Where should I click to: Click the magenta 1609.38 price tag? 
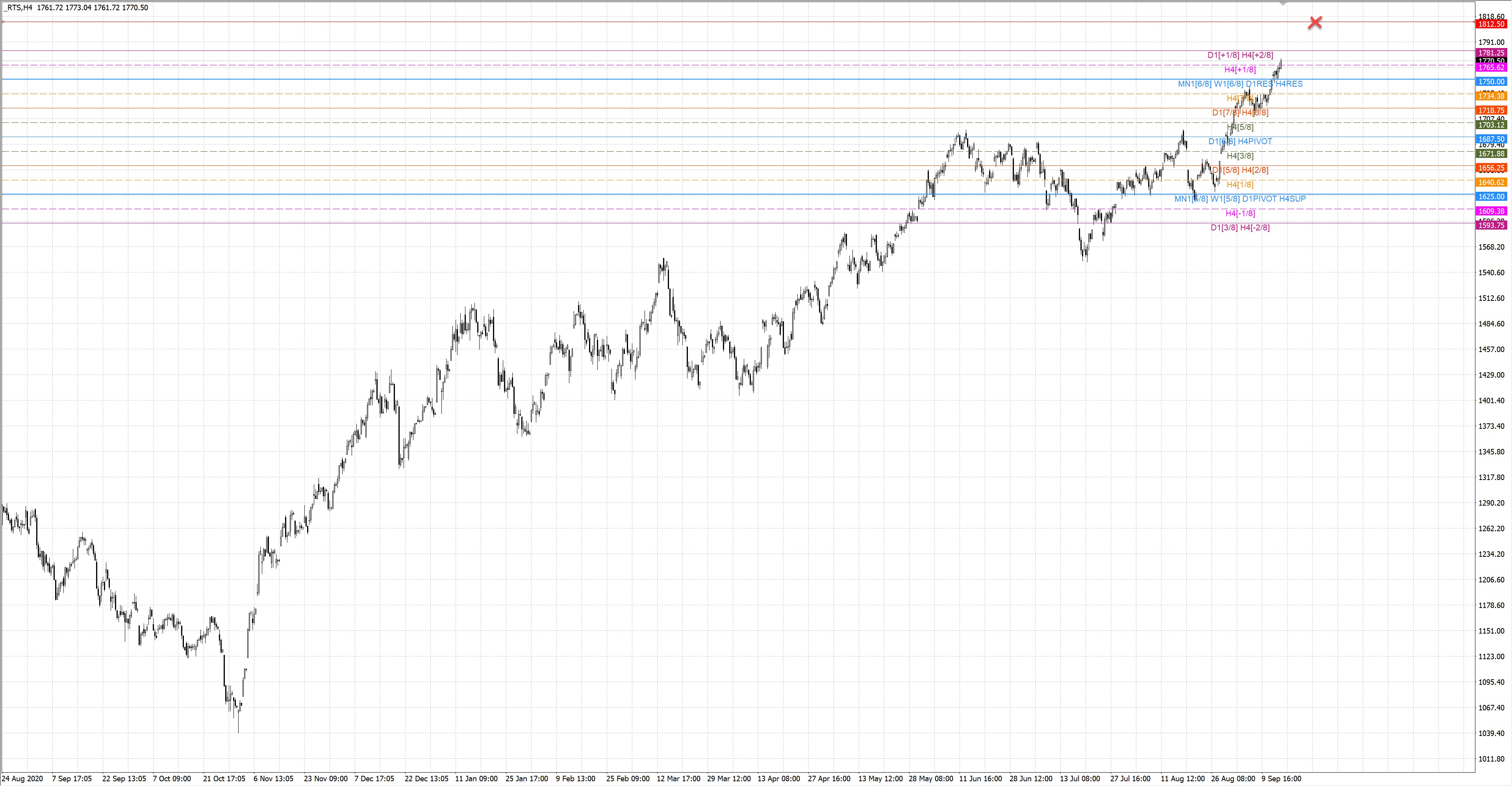click(1491, 211)
